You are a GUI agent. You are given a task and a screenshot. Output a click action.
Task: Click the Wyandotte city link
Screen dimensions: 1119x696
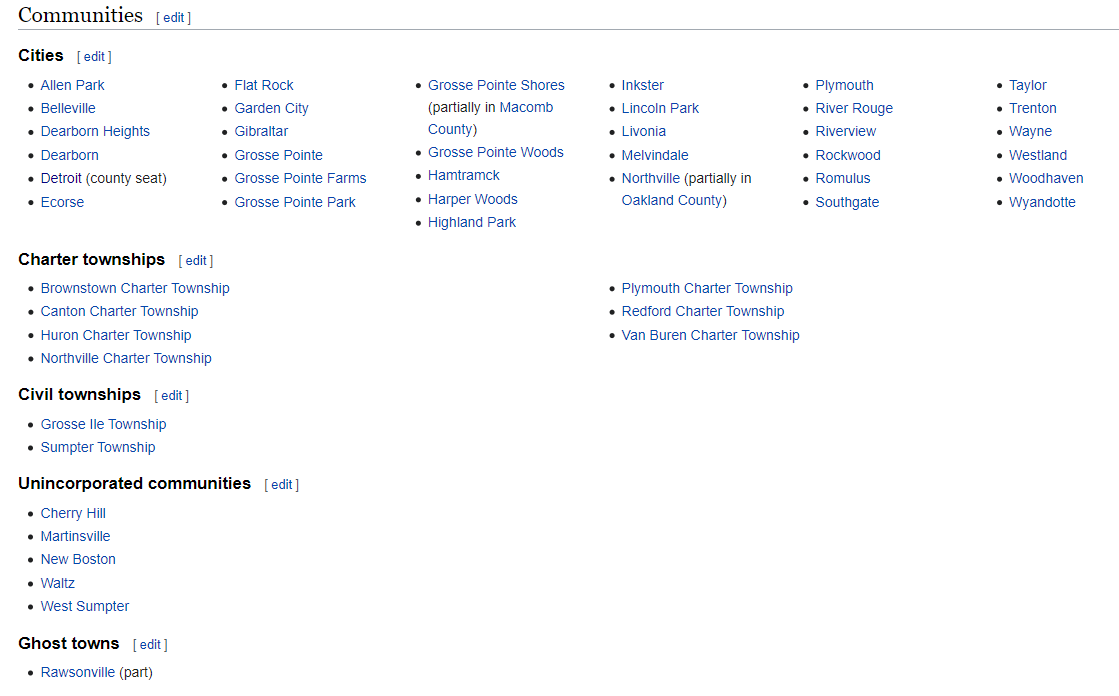[1042, 202]
